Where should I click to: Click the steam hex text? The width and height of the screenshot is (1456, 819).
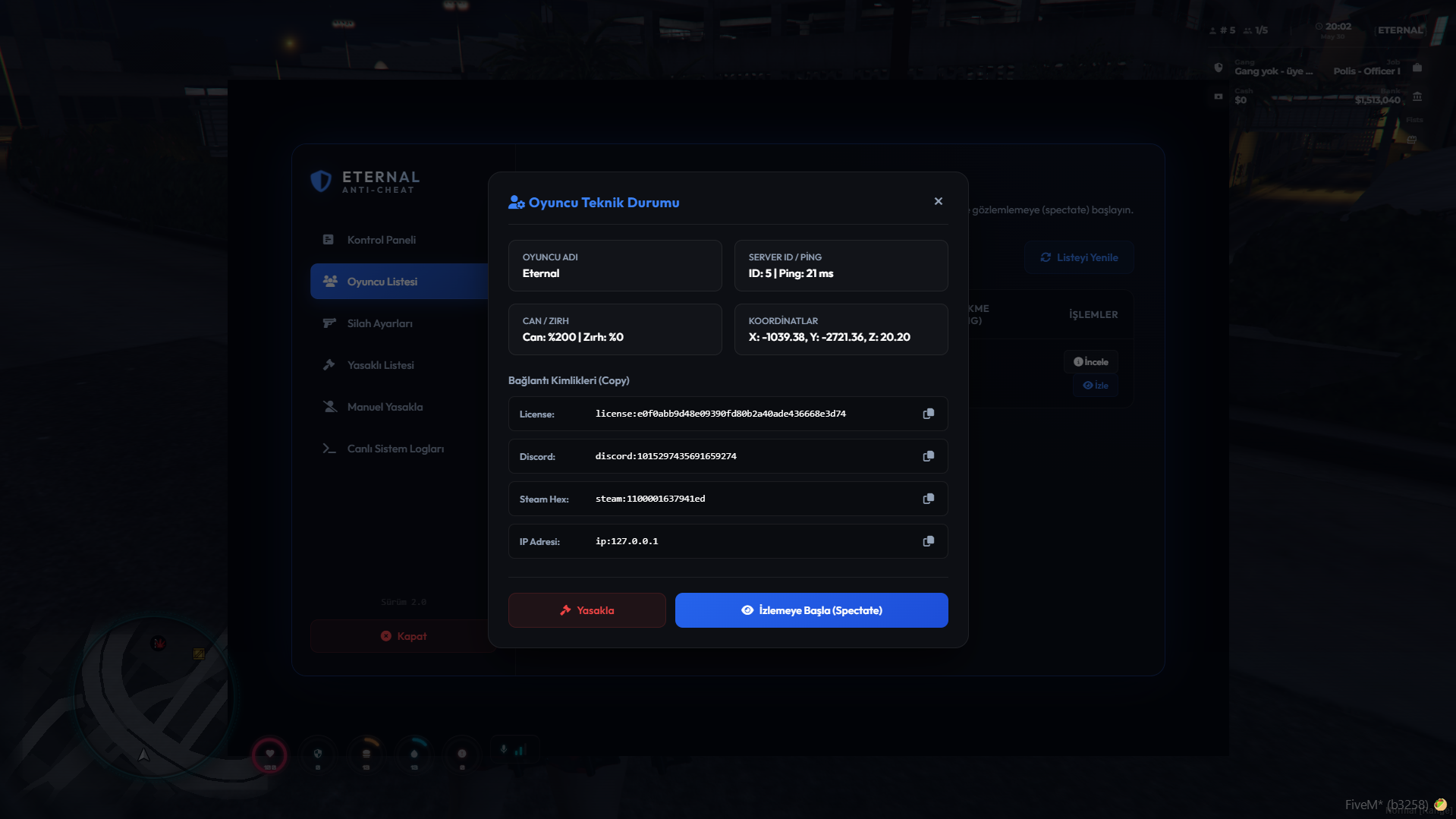pyautogui.click(x=650, y=499)
